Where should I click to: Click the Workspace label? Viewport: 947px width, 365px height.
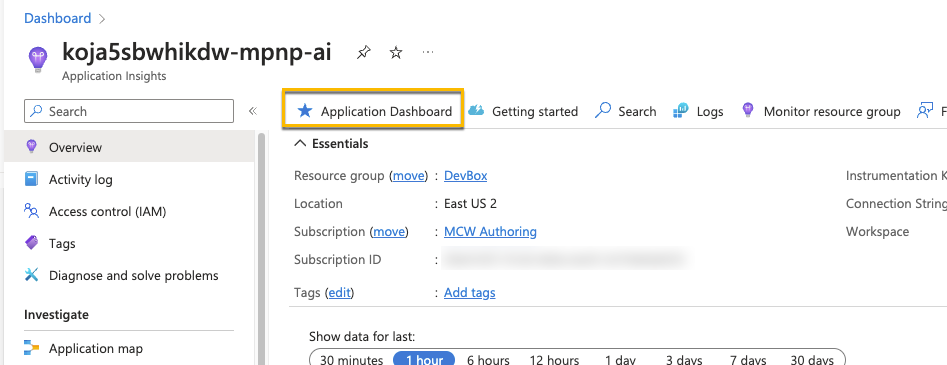(878, 231)
